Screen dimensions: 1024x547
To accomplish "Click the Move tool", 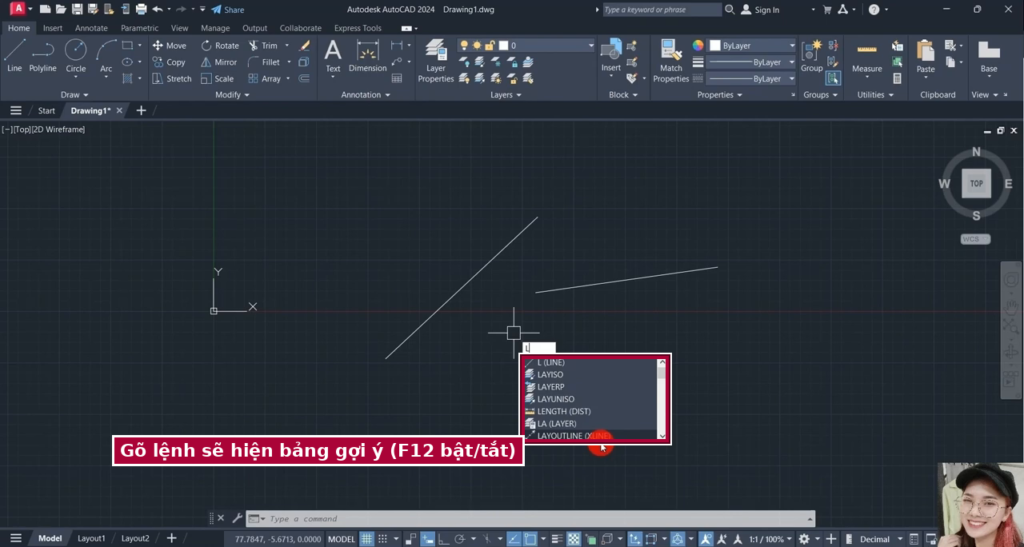I will pyautogui.click(x=169, y=46).
